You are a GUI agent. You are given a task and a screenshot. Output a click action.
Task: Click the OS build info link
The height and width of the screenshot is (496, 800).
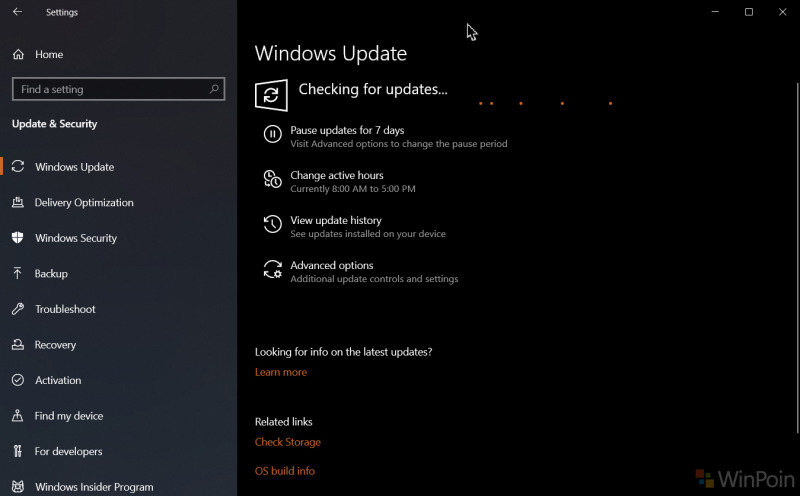(x=285, y=471)
